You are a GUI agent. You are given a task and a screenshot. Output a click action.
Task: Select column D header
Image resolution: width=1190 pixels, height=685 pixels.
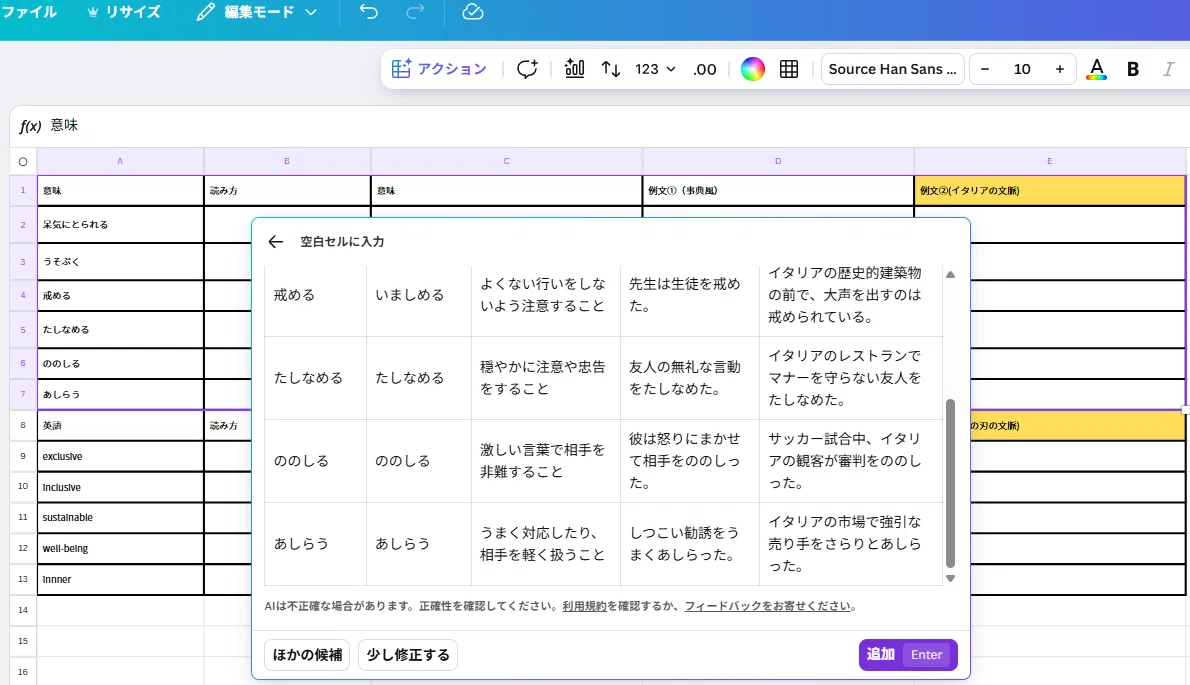[778, 162]
